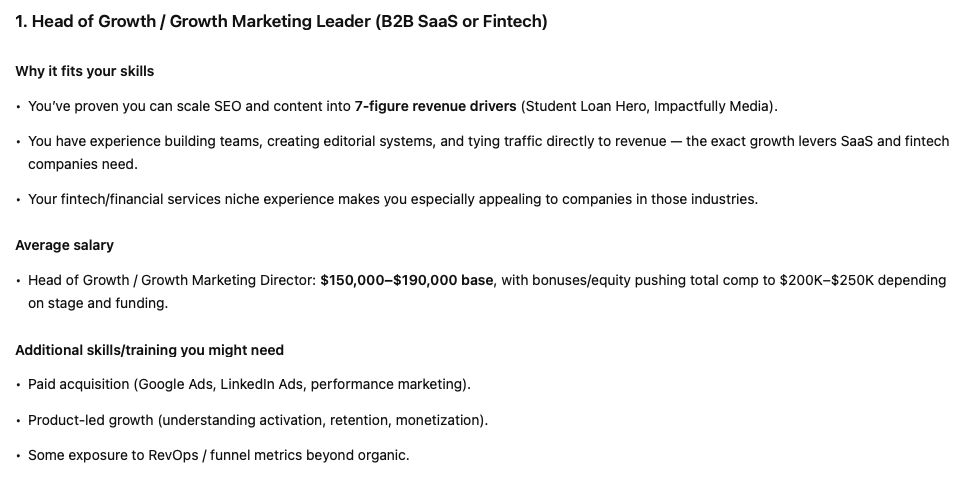Click "Head of Growth / Growth Marketing Director" text
This screenshot has width=972, height=483.
pyautogui.click(x=170, y=280)
